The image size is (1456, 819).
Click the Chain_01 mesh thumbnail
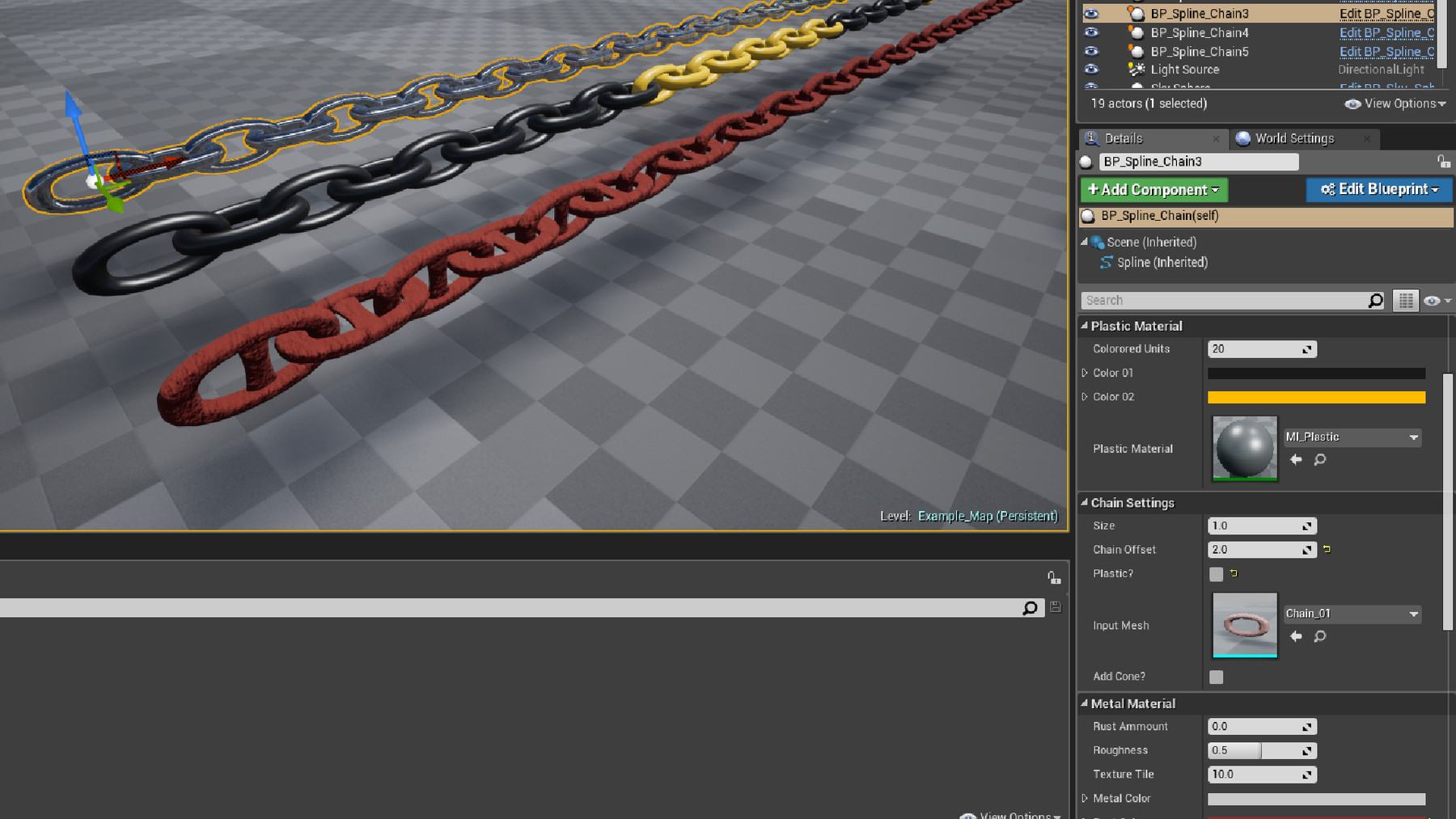pos(1244,625)
